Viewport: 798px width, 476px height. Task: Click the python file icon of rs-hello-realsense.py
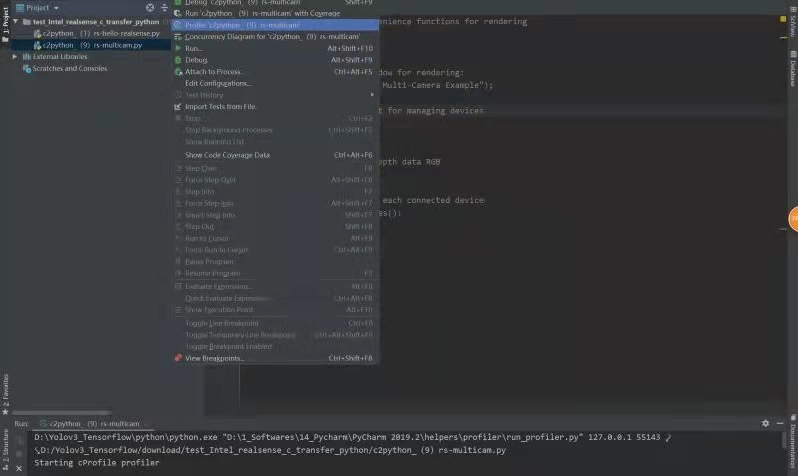pyautogui.click(x=37, y=34)
